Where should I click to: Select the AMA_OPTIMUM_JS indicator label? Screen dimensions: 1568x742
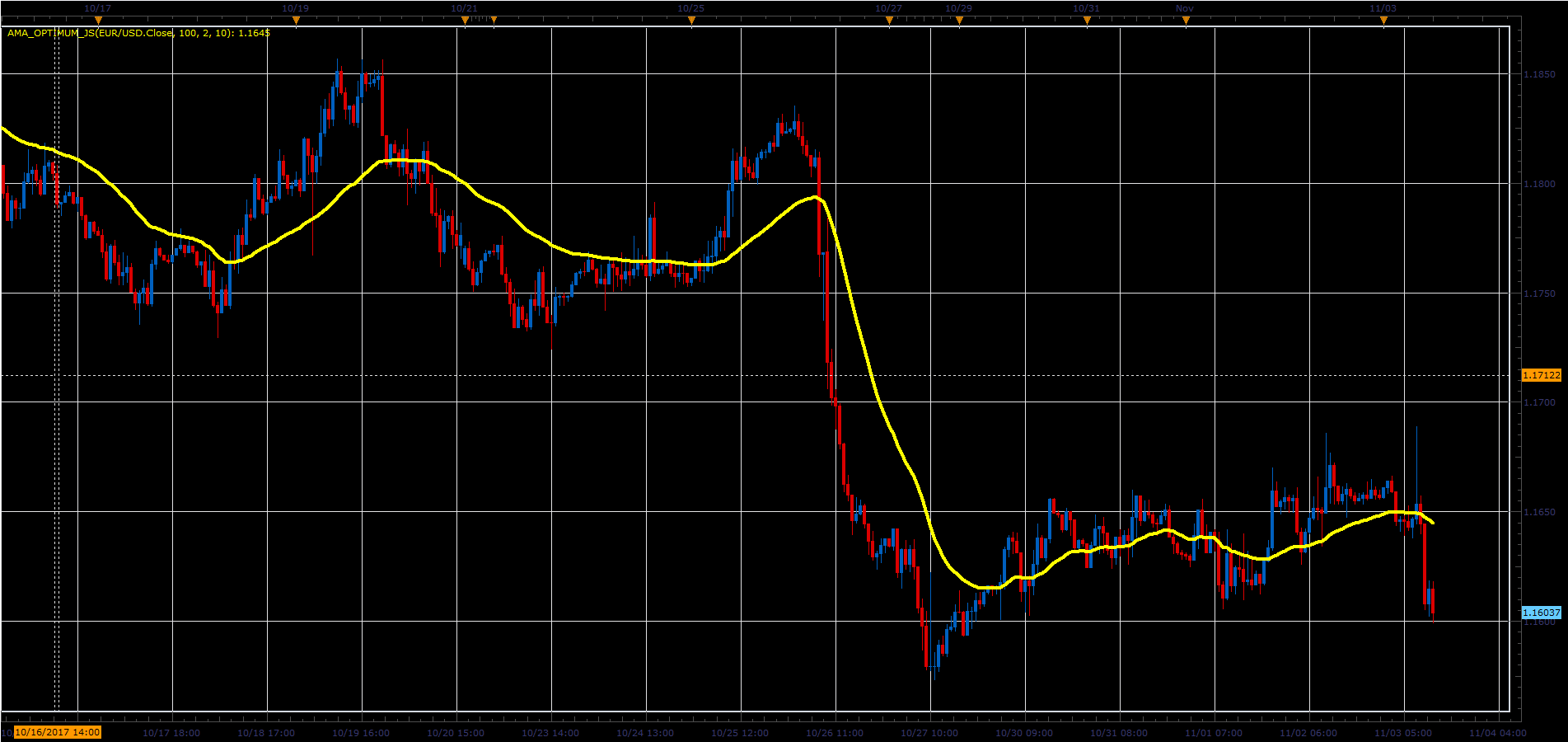[138, 33]
